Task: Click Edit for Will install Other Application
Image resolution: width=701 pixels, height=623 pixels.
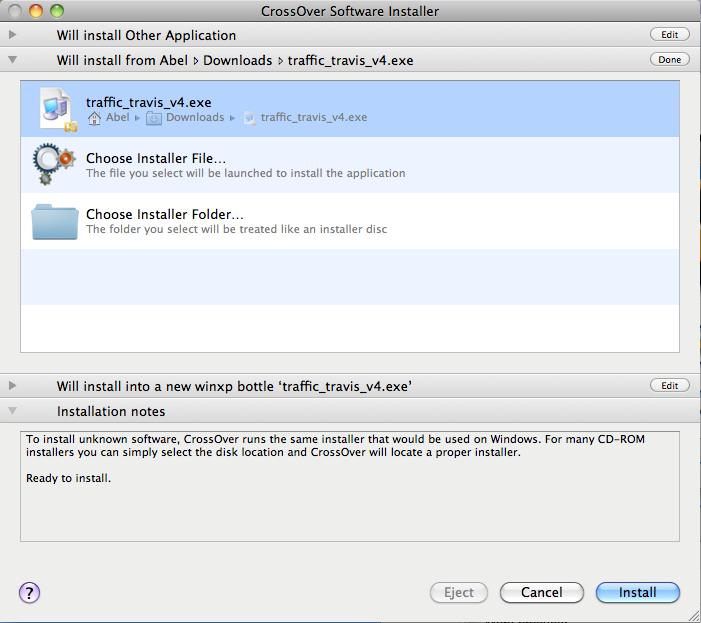Action: (669, 34)
